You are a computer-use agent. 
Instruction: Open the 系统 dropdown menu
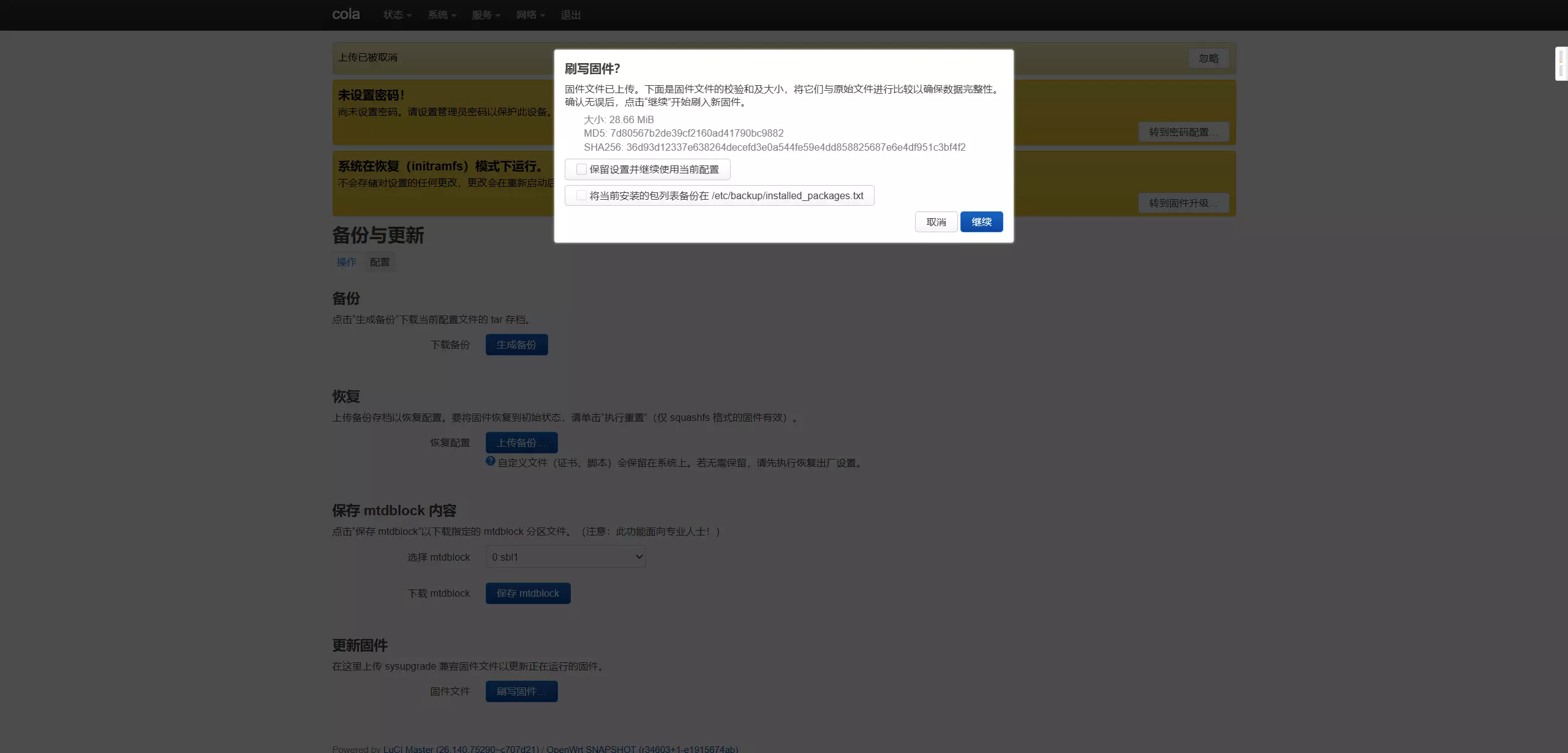point(442,15)
